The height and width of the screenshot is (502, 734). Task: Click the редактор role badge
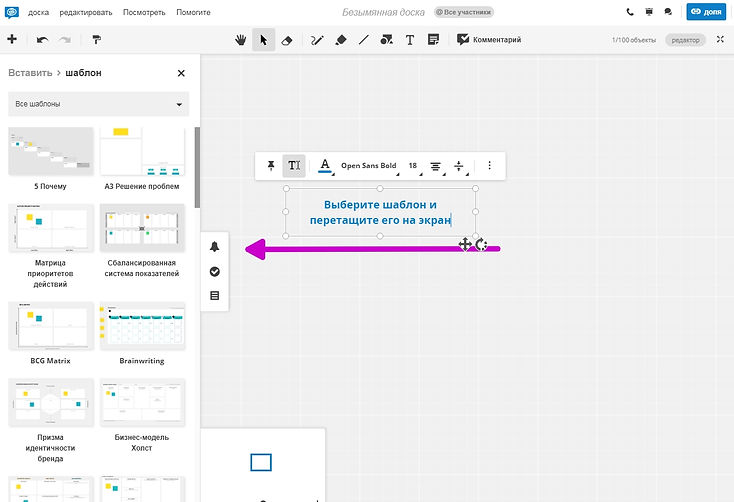coord(685,40)
